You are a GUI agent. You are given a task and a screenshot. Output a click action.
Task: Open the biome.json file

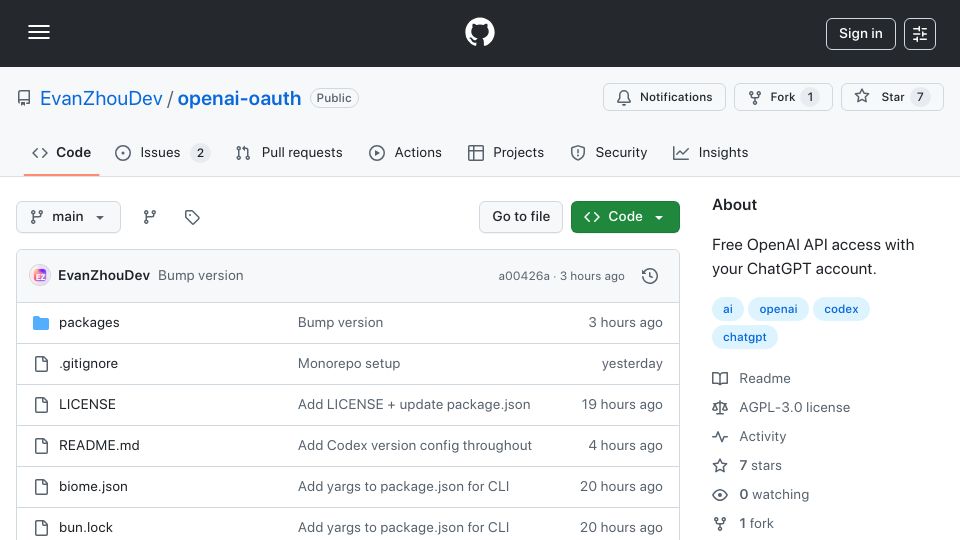(93, 487)
